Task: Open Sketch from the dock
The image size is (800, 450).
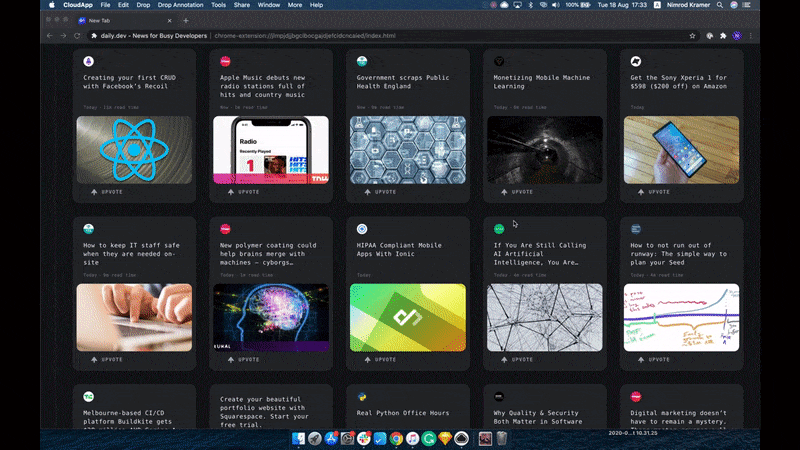Action: tap(445, 438)
